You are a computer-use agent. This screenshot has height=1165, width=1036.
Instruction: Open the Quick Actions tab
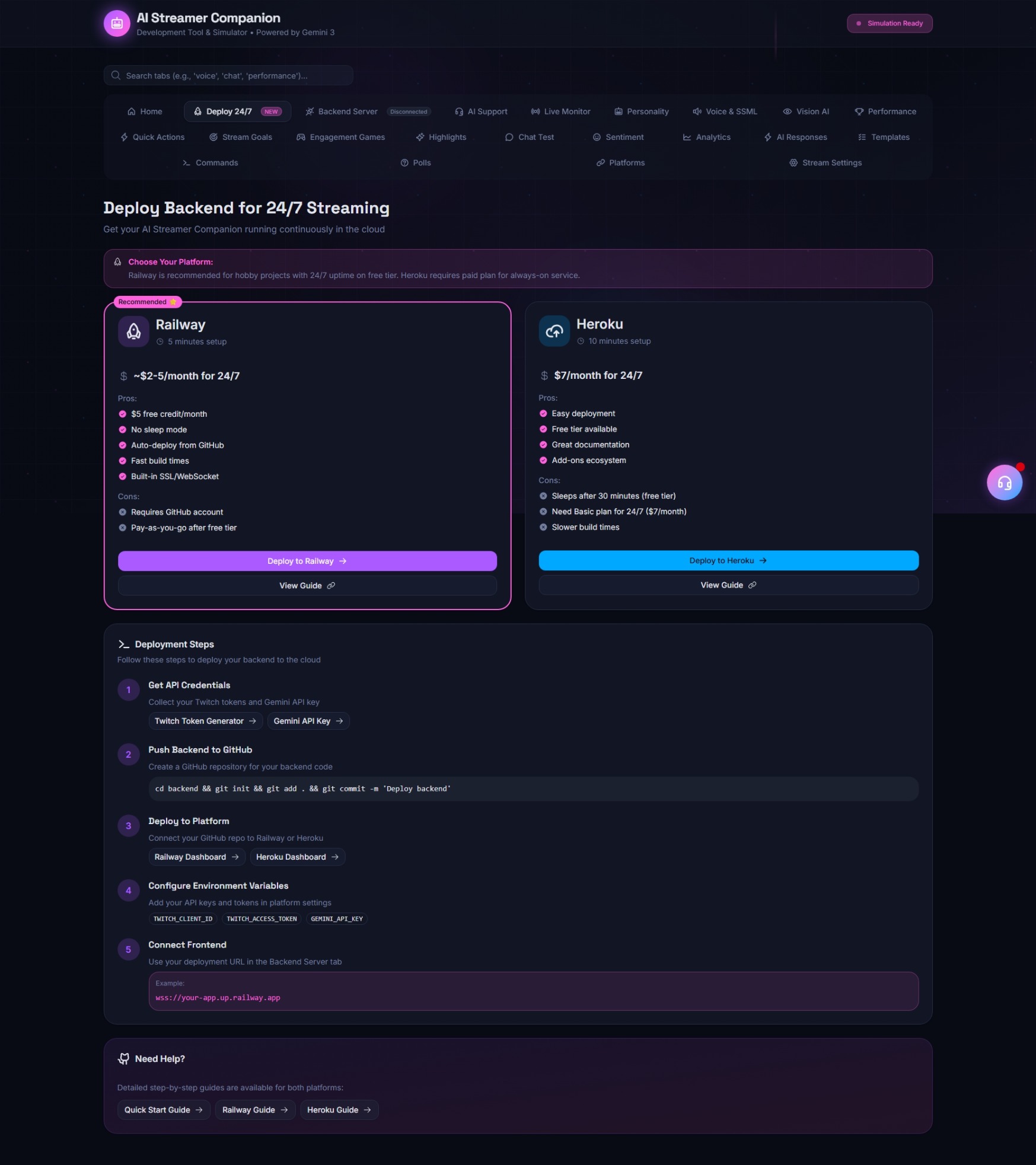point(152,137)
